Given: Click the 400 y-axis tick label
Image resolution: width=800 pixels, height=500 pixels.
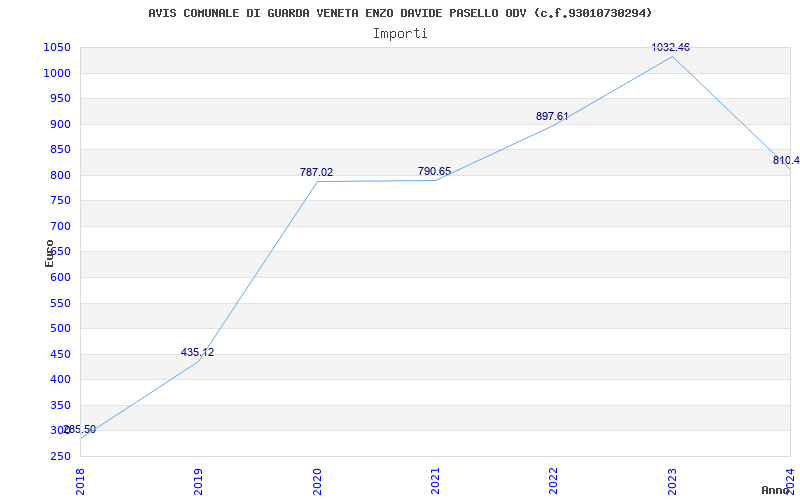Looking at the screenshot, I should (x=60, y=380).
